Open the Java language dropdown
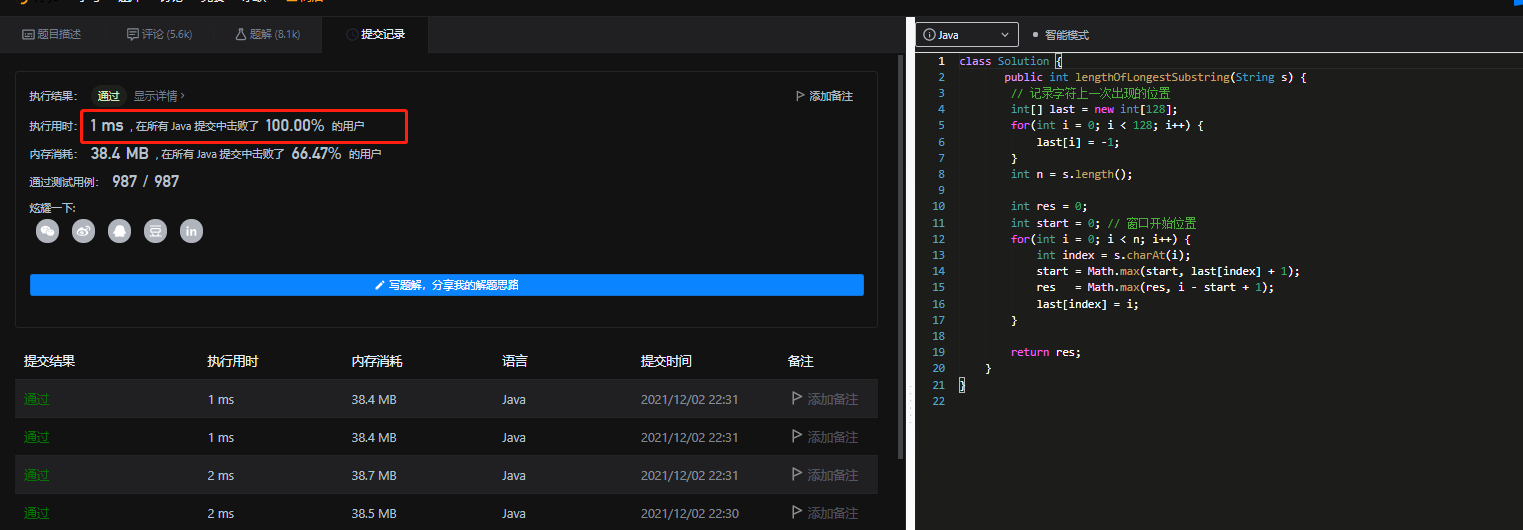This screenshot has height=530, width=1523. 967,35
